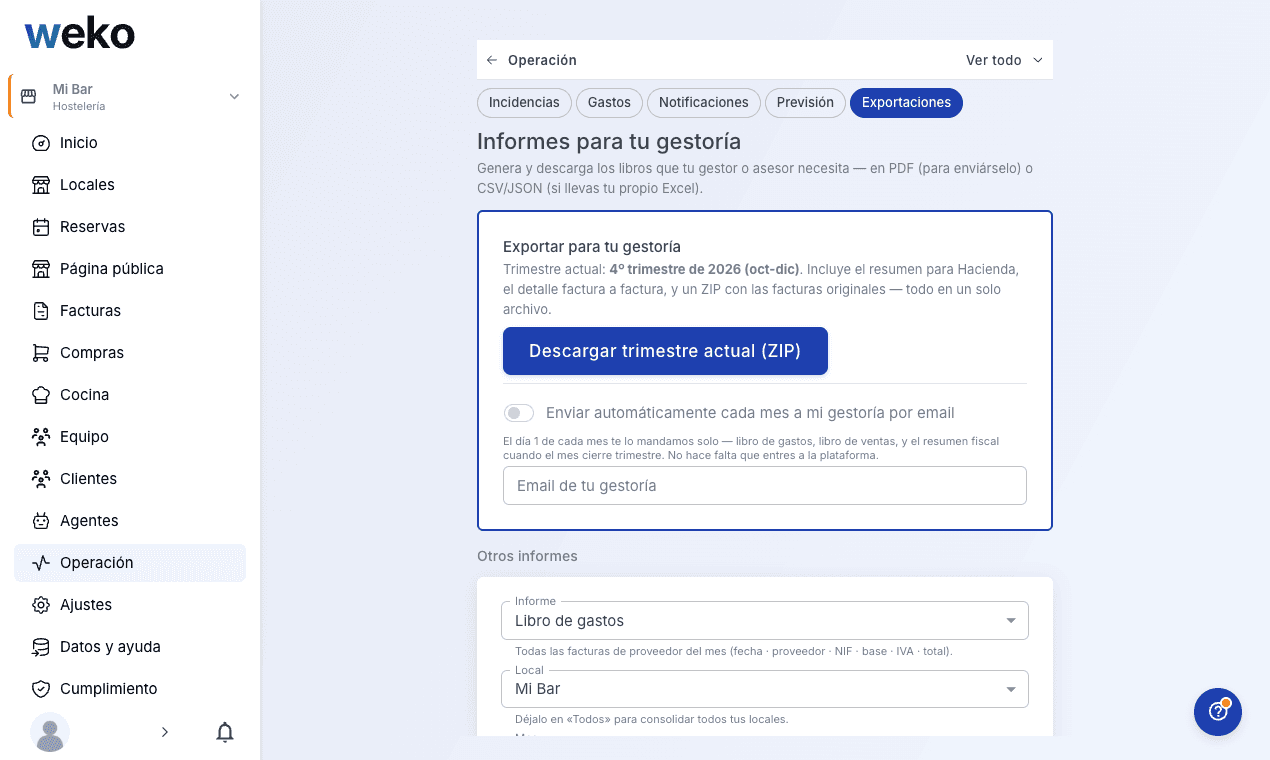The image size is (1270, 760).
Task: Click the Cocina chef hat icon
Action: click(41, 395)
